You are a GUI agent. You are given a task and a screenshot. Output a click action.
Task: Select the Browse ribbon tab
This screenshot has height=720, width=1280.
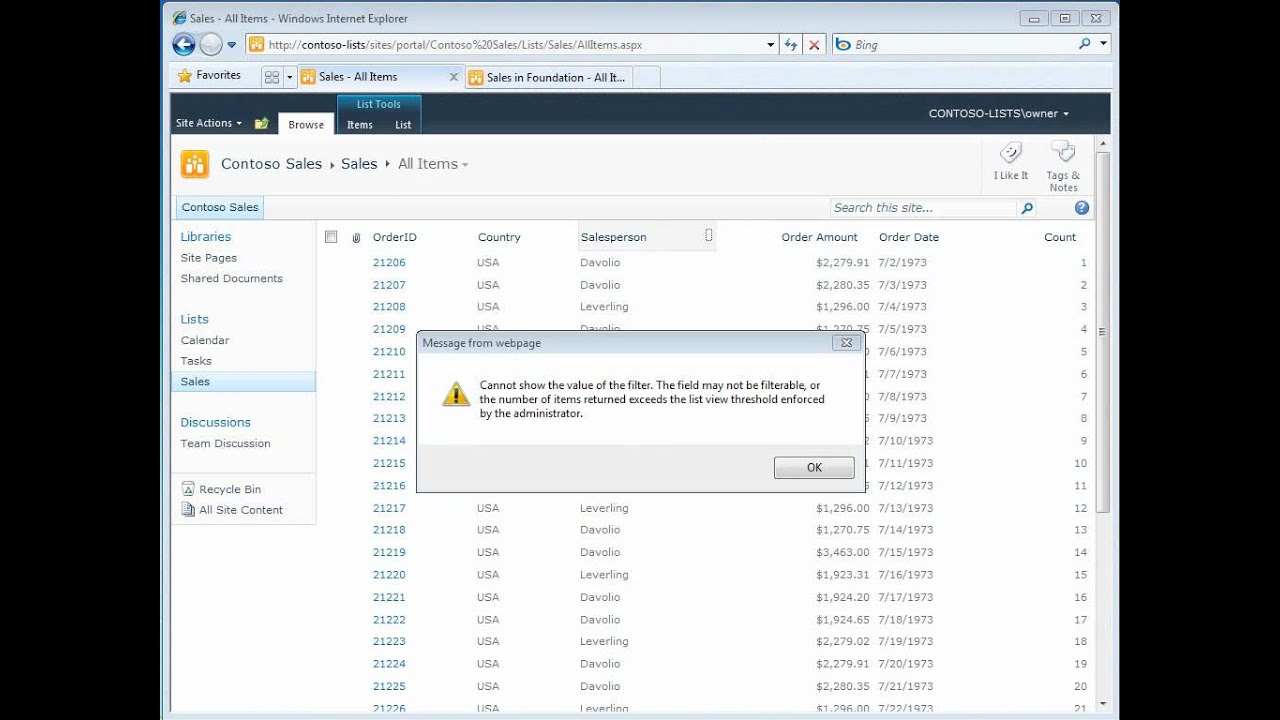[306, 125]
